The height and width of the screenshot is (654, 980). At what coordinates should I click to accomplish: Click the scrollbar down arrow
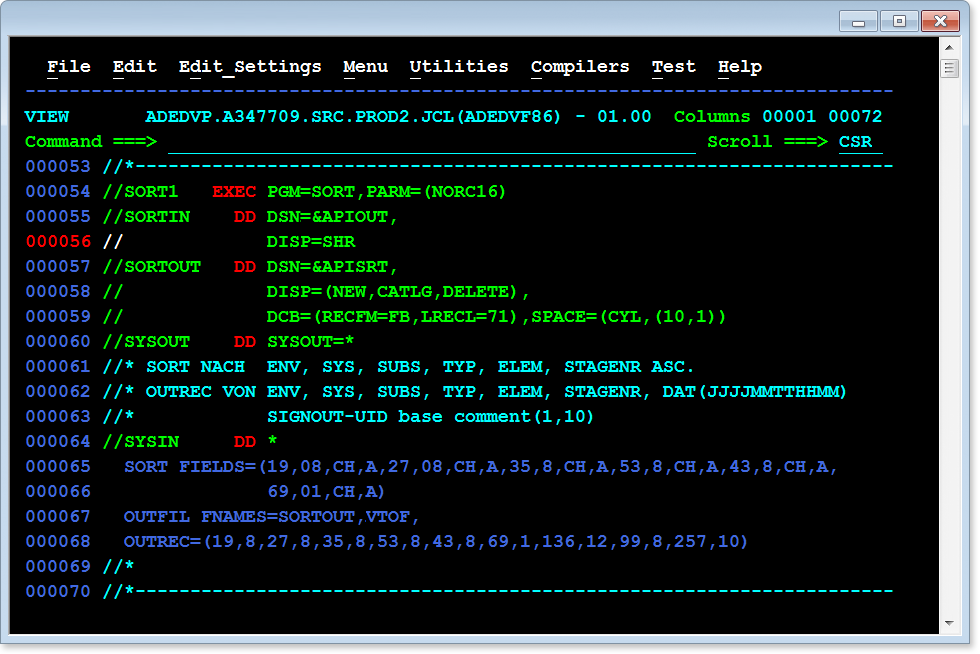click(949, 624)
